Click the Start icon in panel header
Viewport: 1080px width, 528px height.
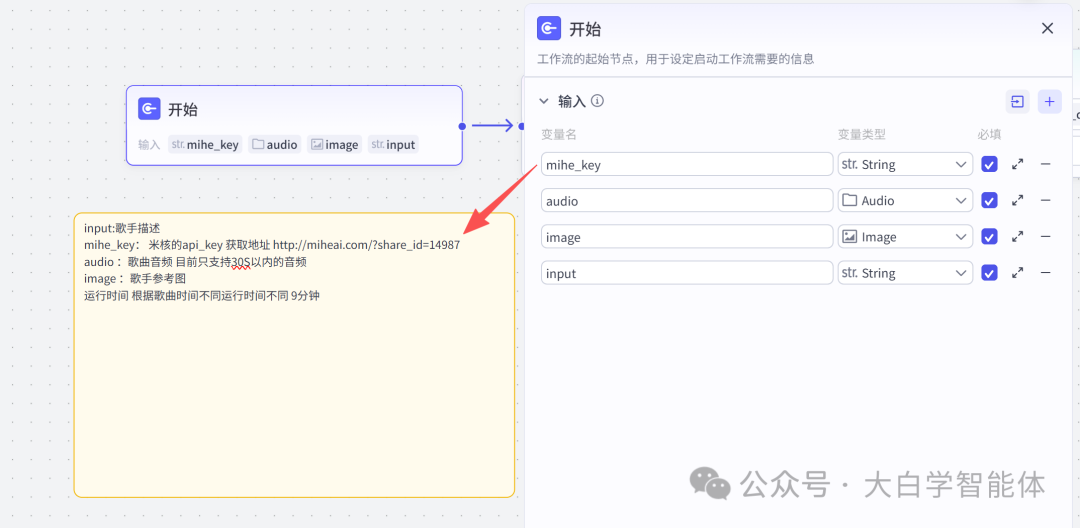pos(549,28)
